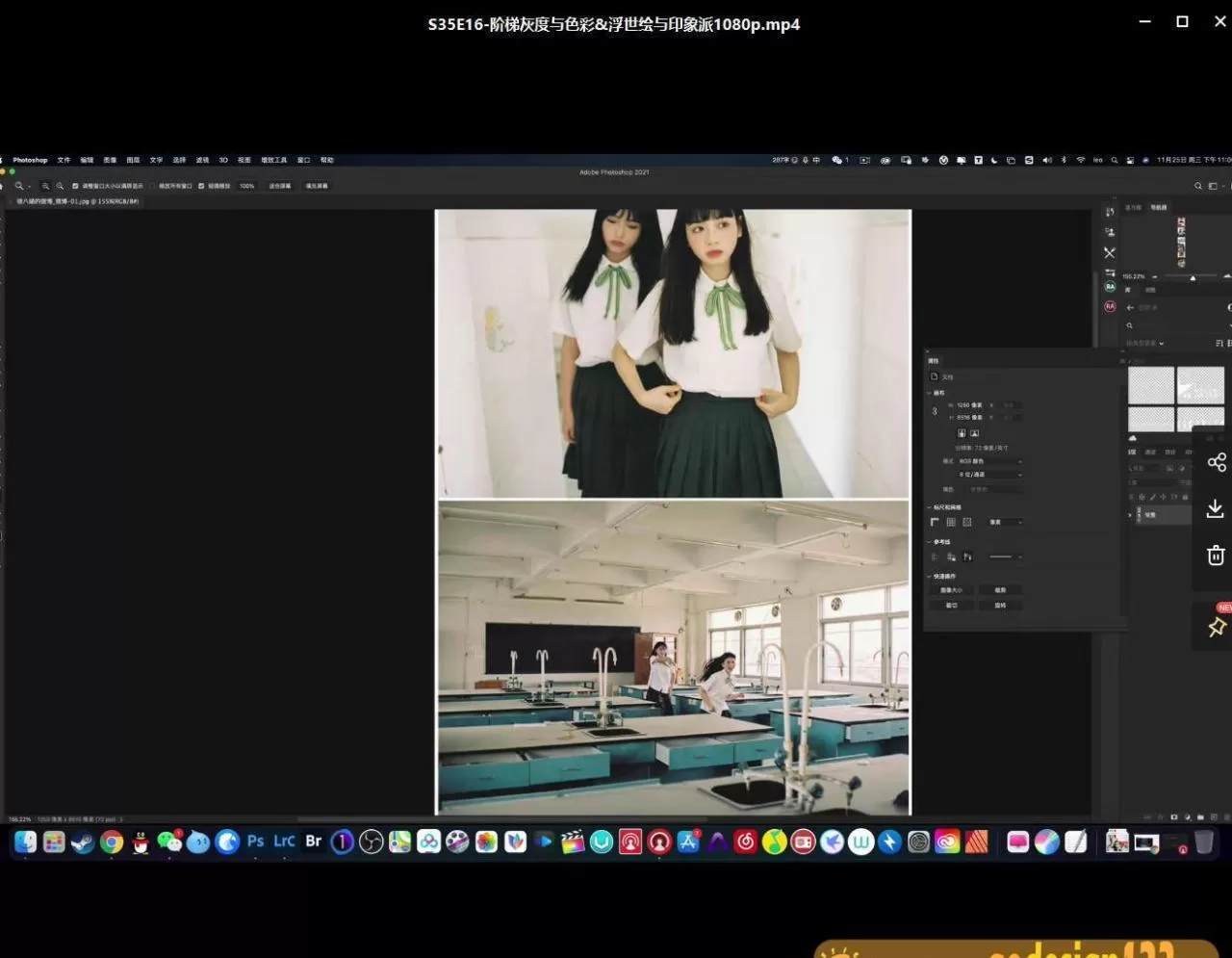Toggle the rulers icon under 标尺和网格
This screenshot has height=958, width=1232.
point(935,522)
